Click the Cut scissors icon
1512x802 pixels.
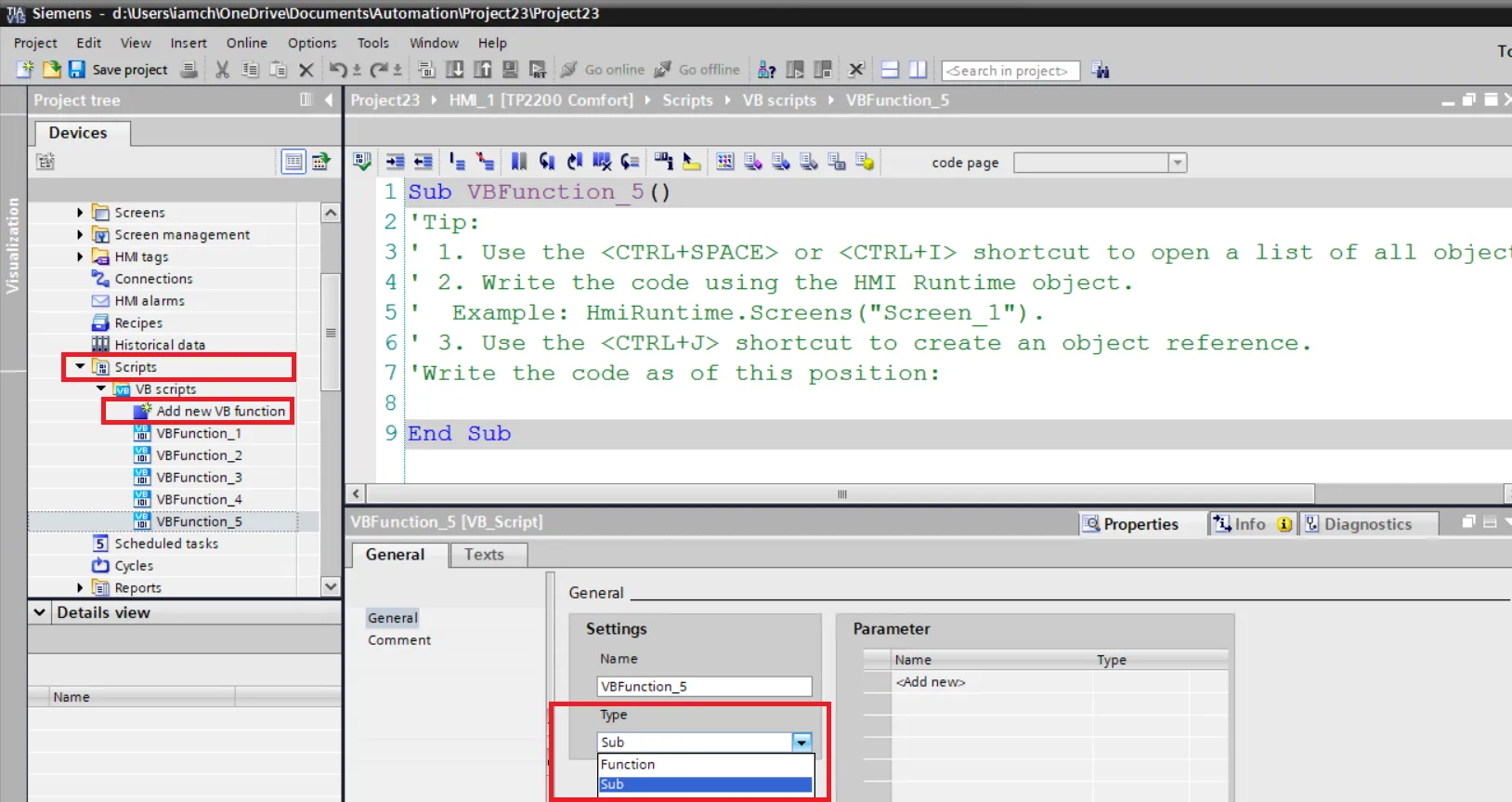222,70
